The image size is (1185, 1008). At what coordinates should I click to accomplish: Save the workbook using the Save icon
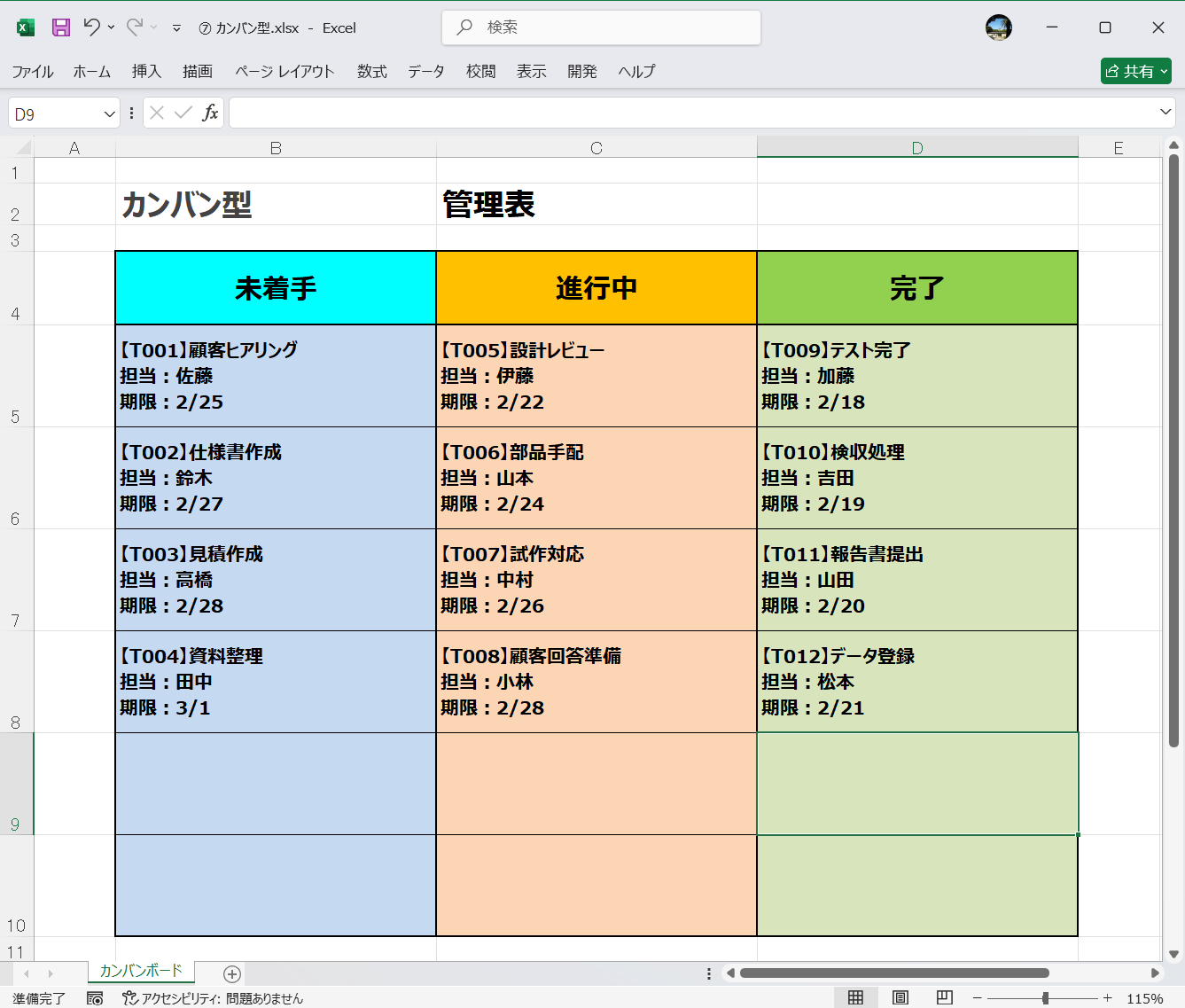click(59, 27)
